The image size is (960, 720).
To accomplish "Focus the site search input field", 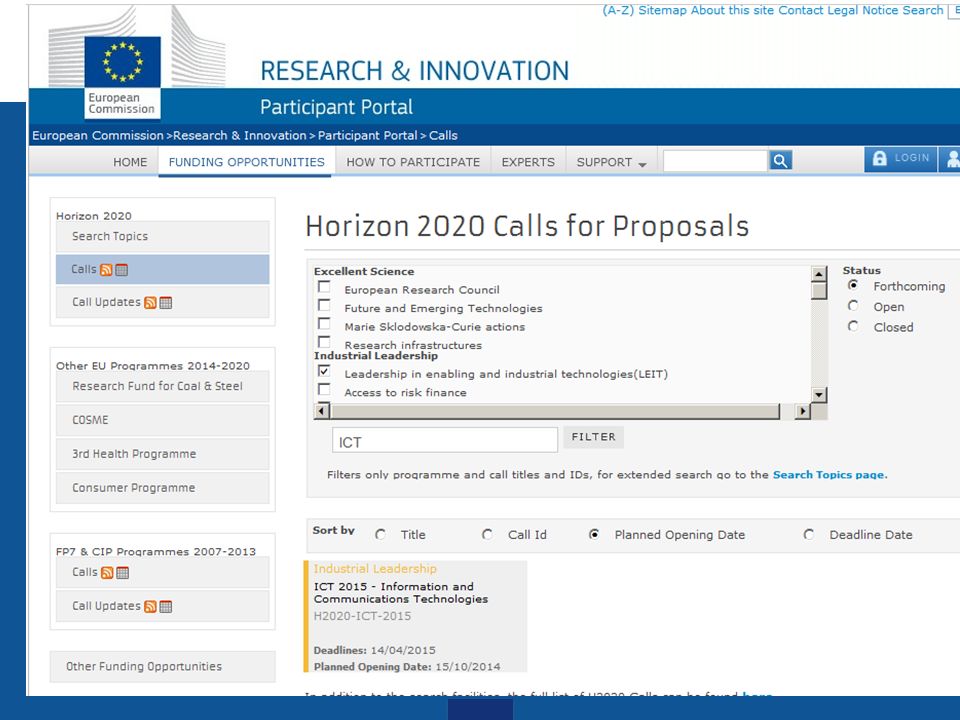I will click(x=715, y=161).
